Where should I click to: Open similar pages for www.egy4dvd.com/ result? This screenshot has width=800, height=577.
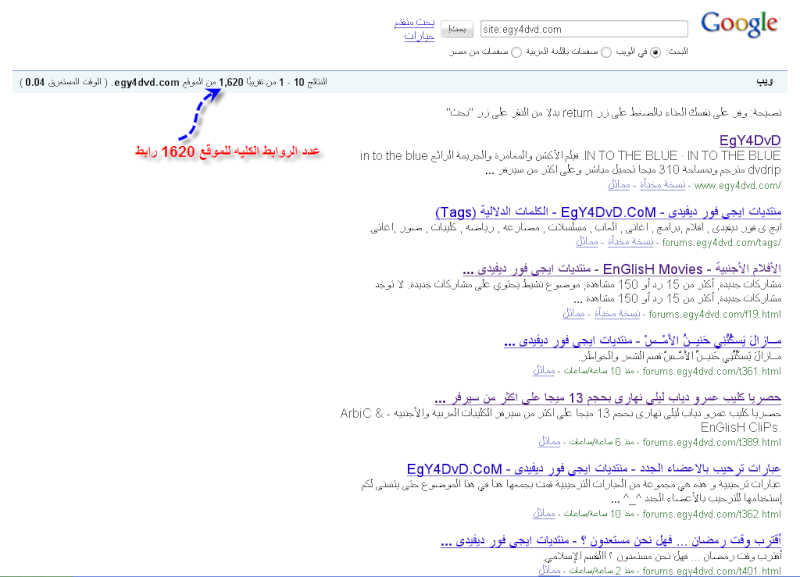619,185
